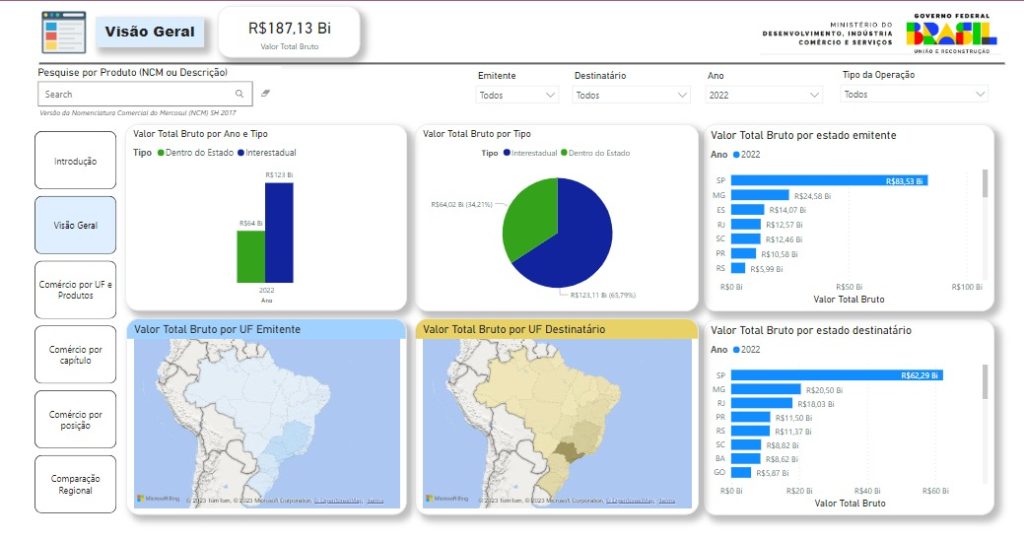Go to the Introdução page
Viewport: 1024px width, 539px height.
point(75,160)
